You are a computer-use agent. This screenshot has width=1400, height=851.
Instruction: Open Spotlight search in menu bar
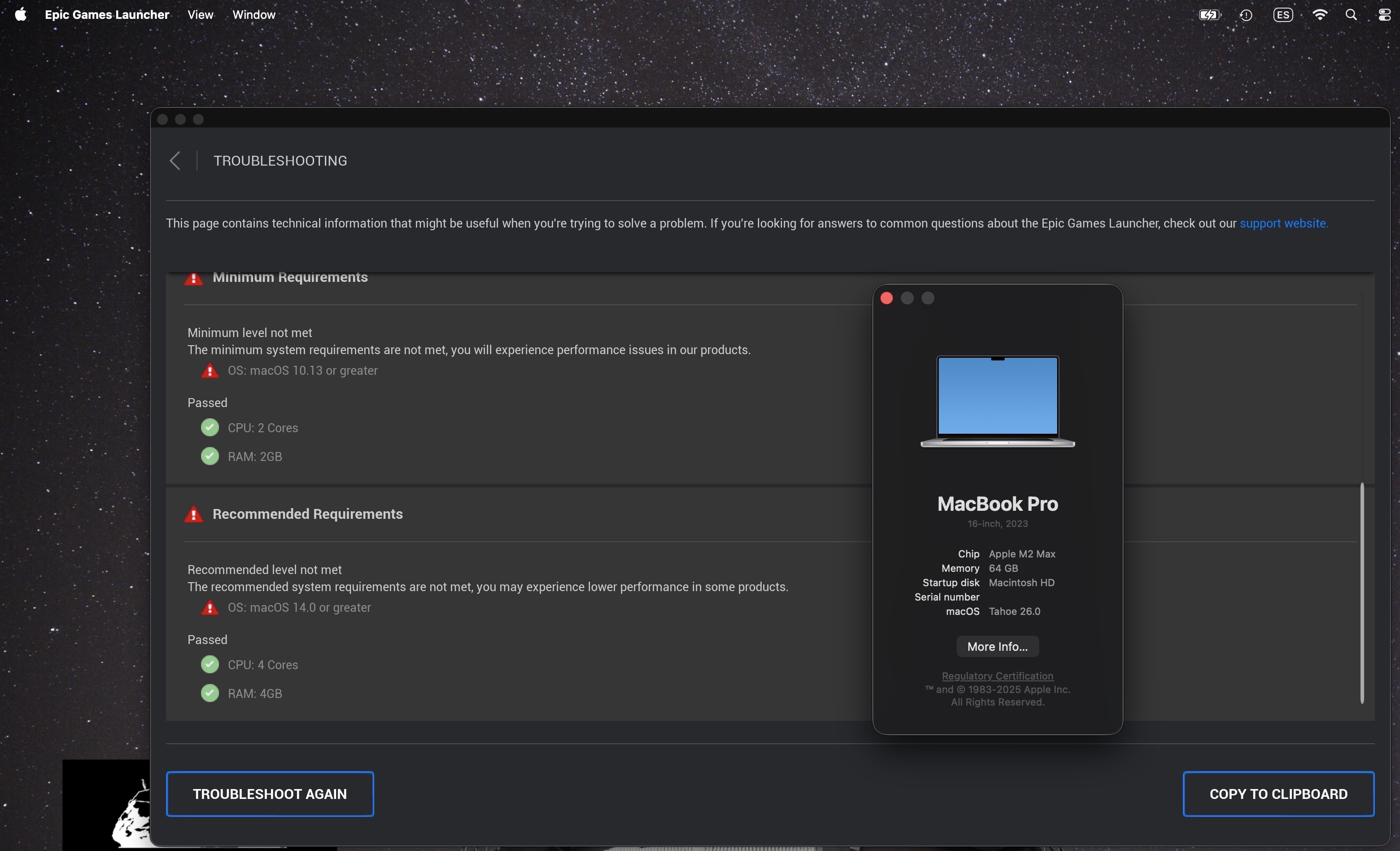pos(1351,15)
